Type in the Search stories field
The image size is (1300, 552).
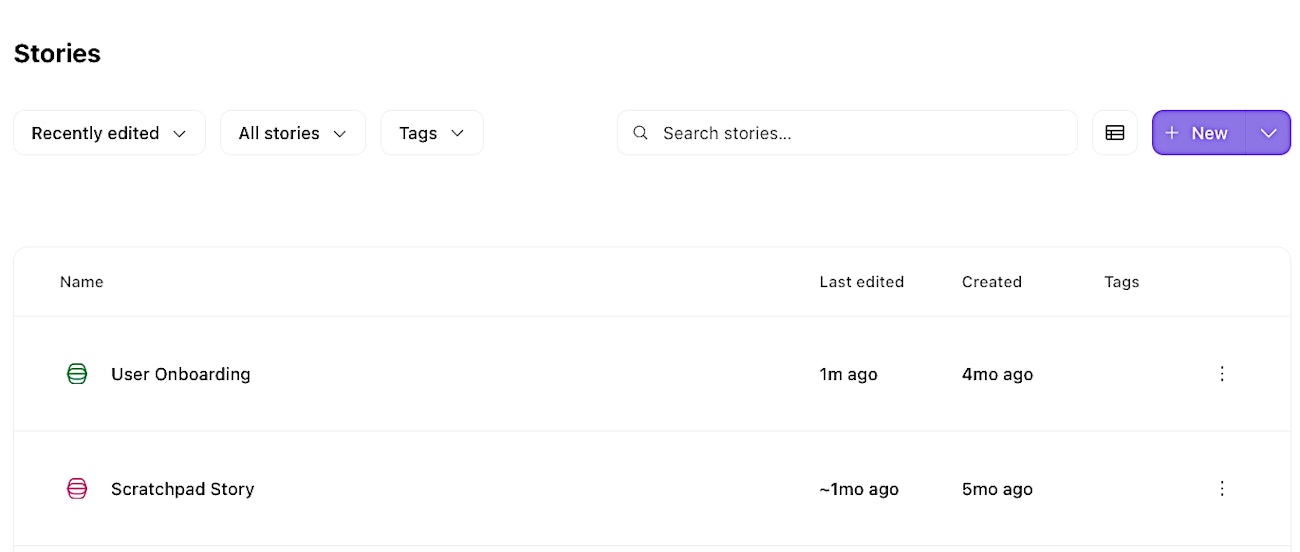860,133
